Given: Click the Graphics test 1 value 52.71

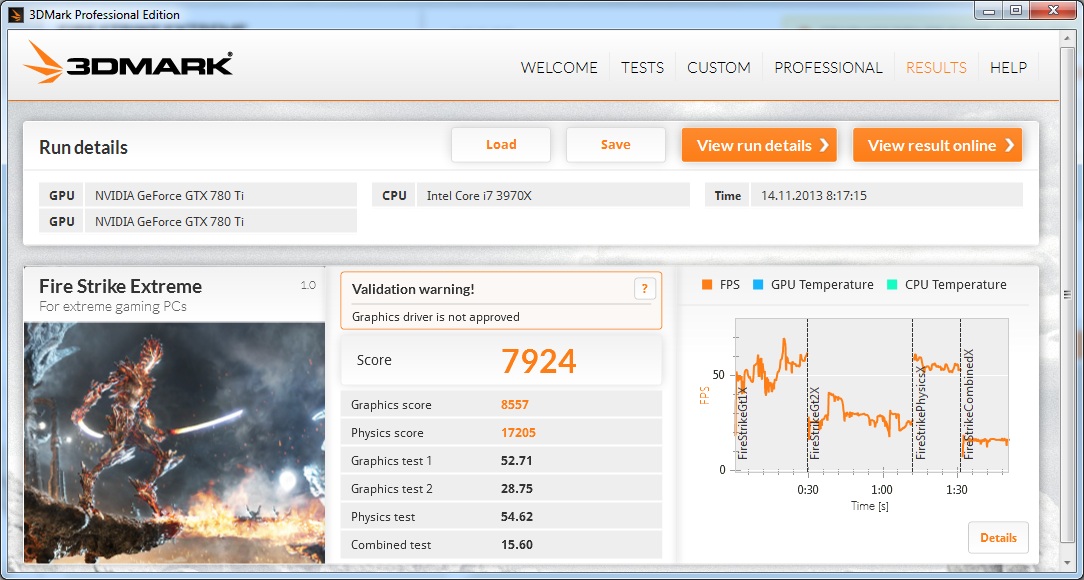Looking at the screenshot, I should click(516, 461).
